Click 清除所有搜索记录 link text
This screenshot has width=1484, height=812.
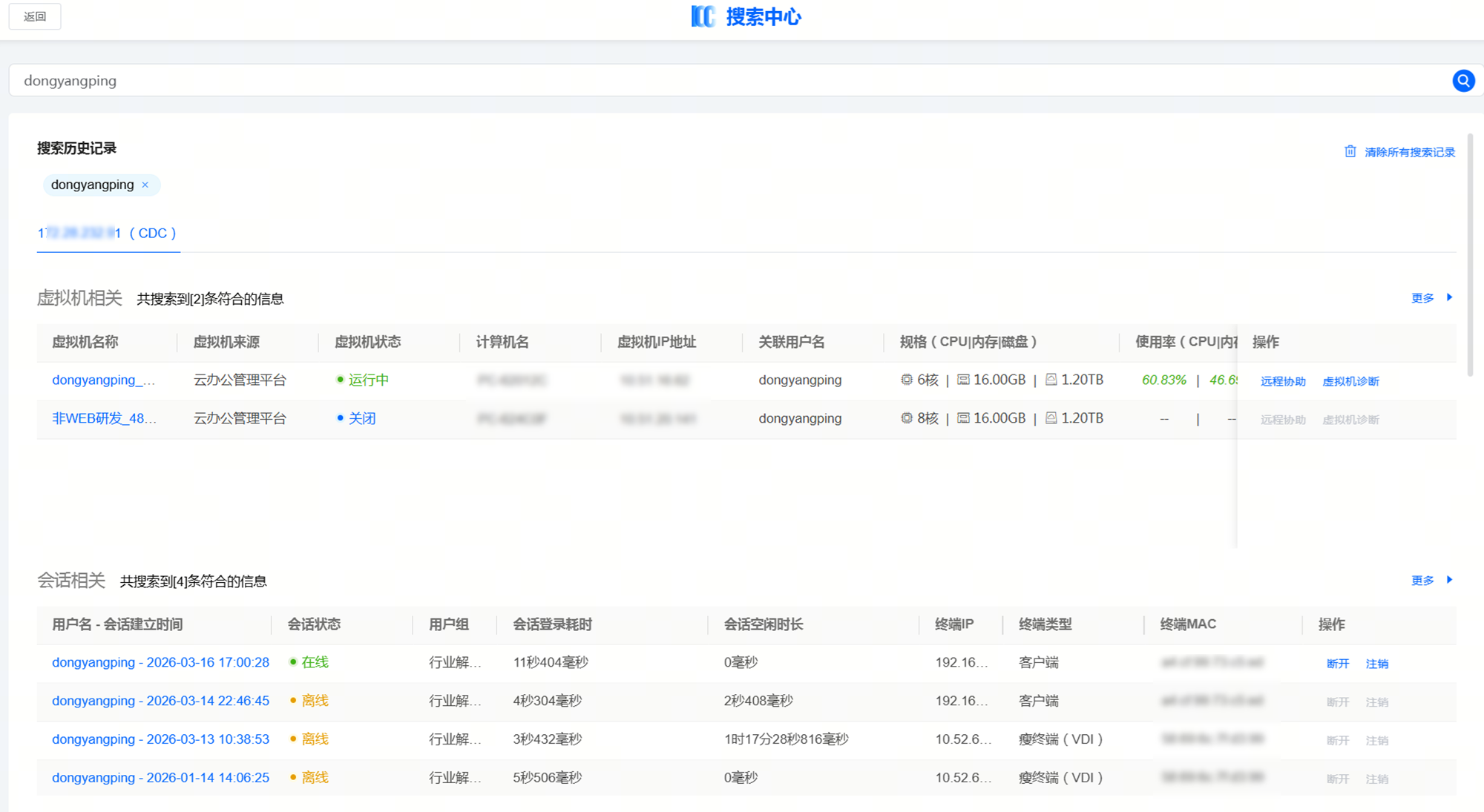pos(1410,152)
